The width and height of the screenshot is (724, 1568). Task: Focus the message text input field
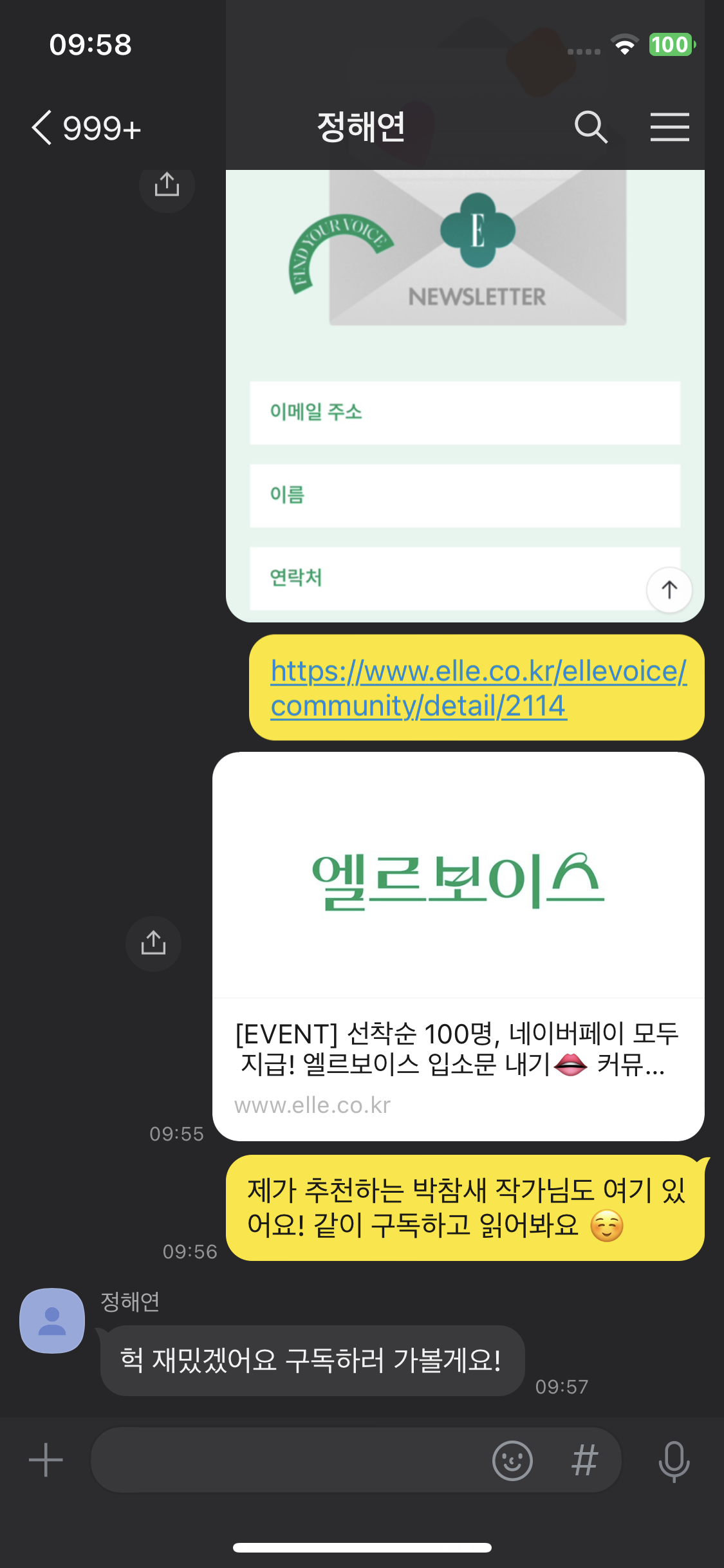coord(290,1460)
